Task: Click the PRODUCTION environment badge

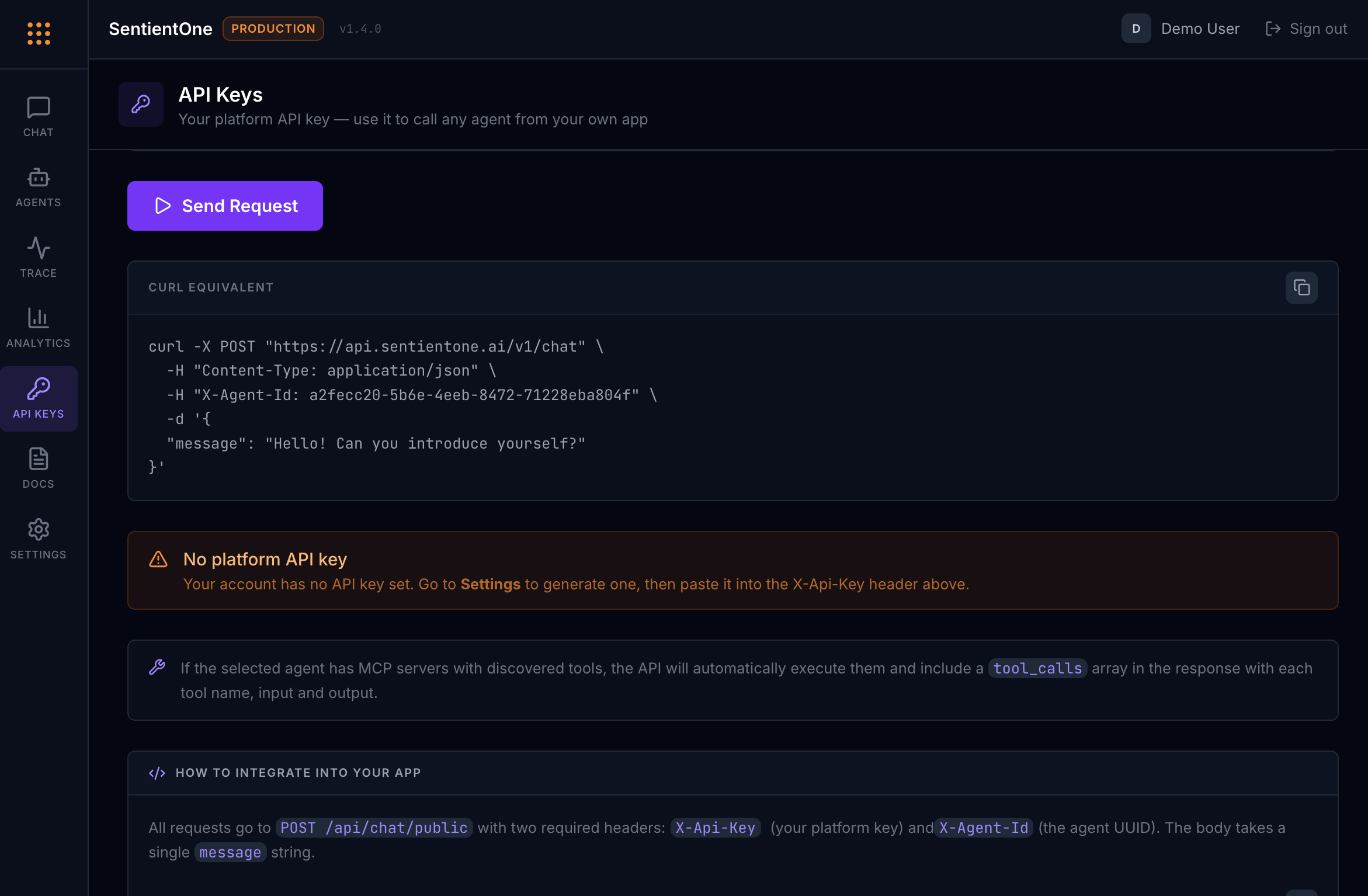Action: [x=273, y=28]
